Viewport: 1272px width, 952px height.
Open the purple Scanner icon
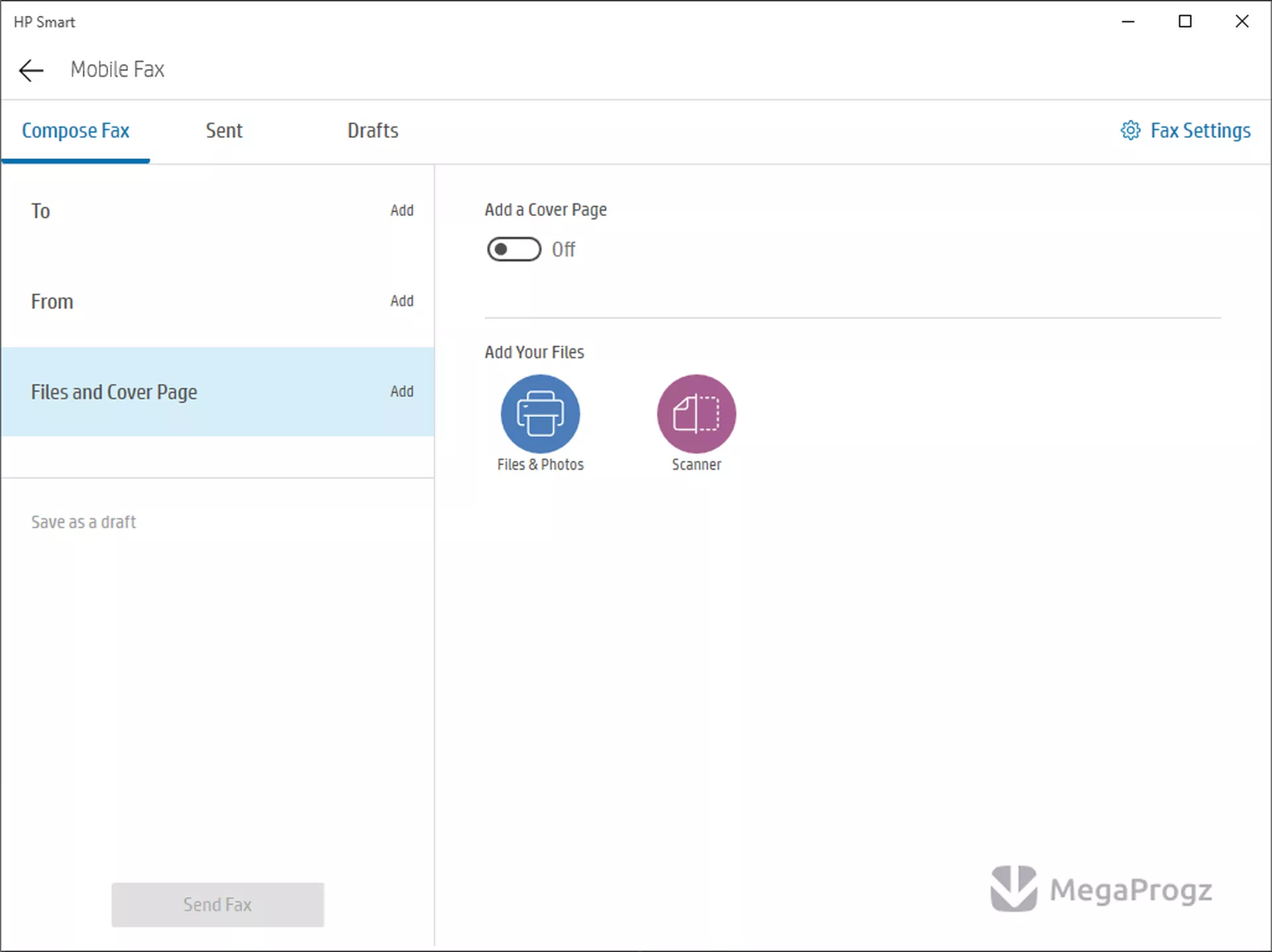click(696, 414)
